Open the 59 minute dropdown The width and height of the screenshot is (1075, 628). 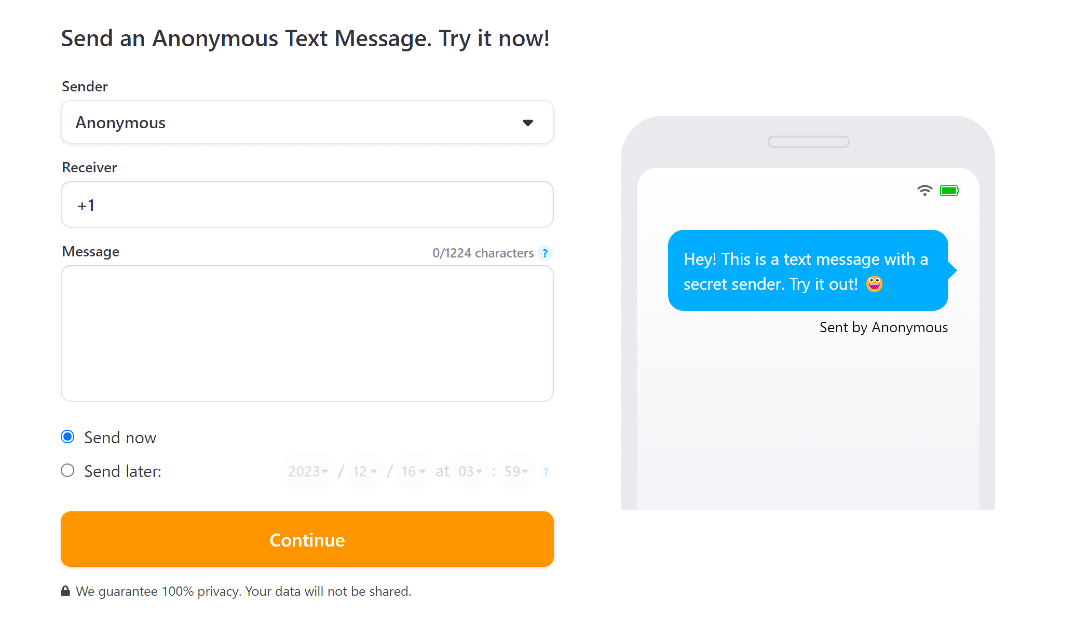[x=515, y=470]
